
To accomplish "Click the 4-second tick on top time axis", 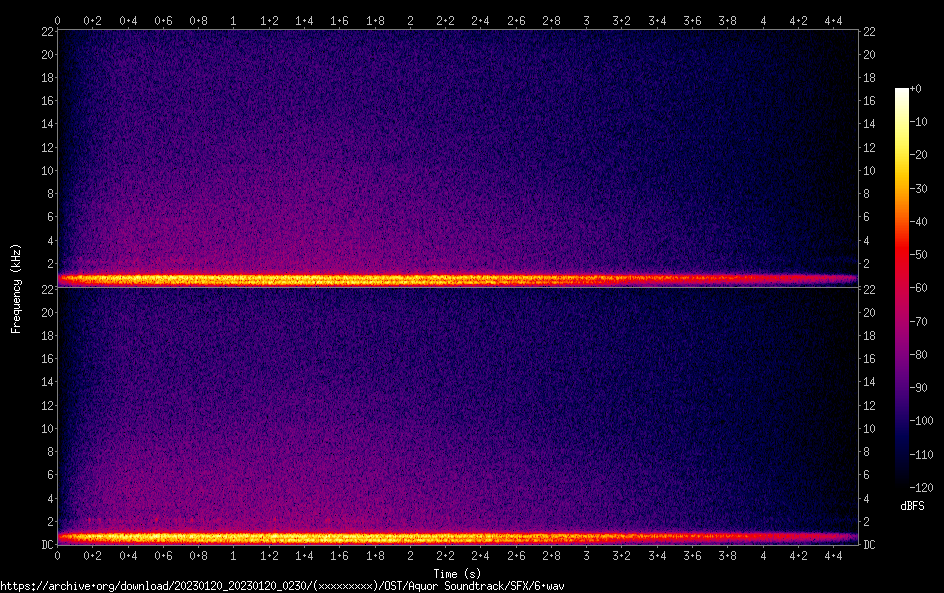I will tap(763, 19).
